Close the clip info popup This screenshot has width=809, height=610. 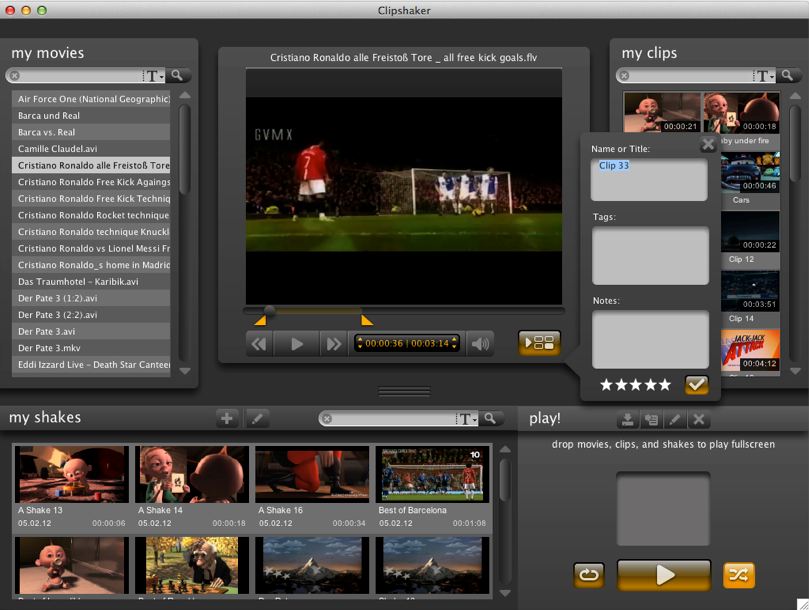[708, 144]
